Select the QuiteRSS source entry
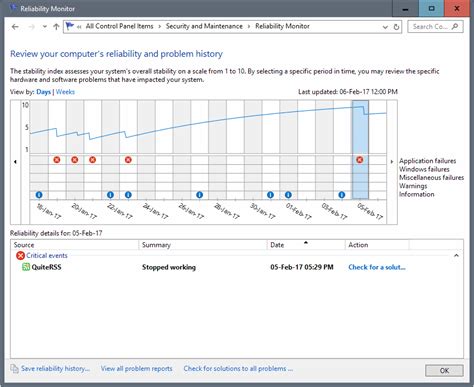 pyautogui.click(x=46, y=267)
